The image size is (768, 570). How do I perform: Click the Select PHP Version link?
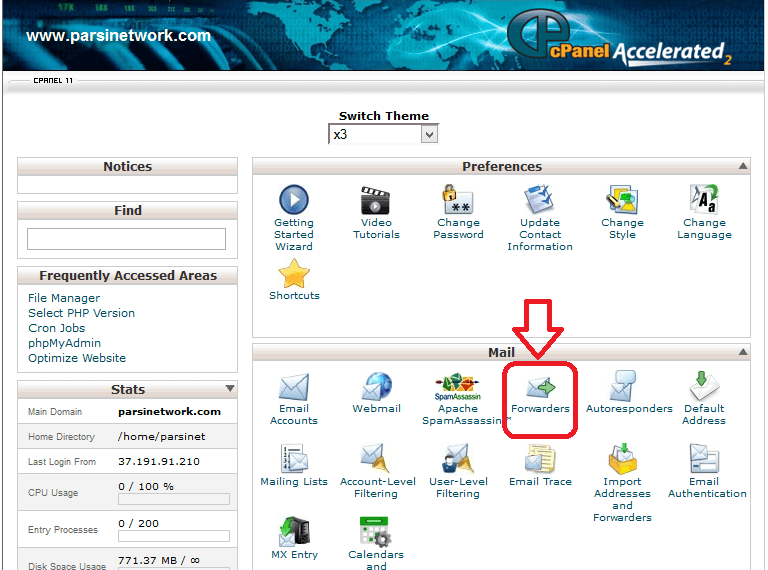tap(81, 313)
